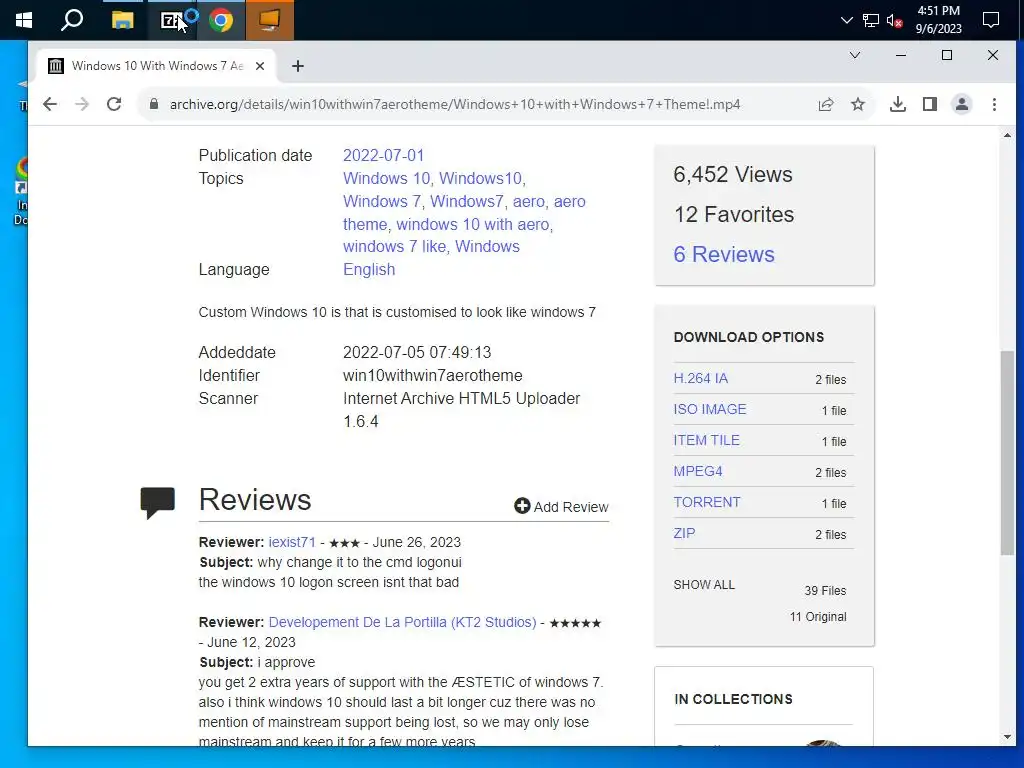Toggle the Chrome side panel
This screenshot has height=768, width=1024.
pyautogui.click(x=930, y=104)
